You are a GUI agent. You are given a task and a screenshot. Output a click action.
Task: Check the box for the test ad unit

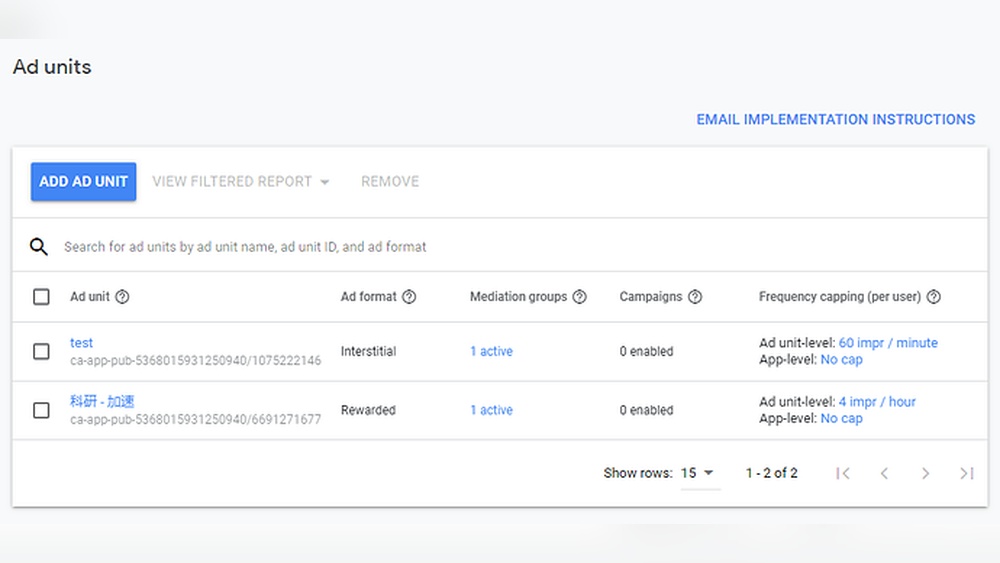coord(41,351)
